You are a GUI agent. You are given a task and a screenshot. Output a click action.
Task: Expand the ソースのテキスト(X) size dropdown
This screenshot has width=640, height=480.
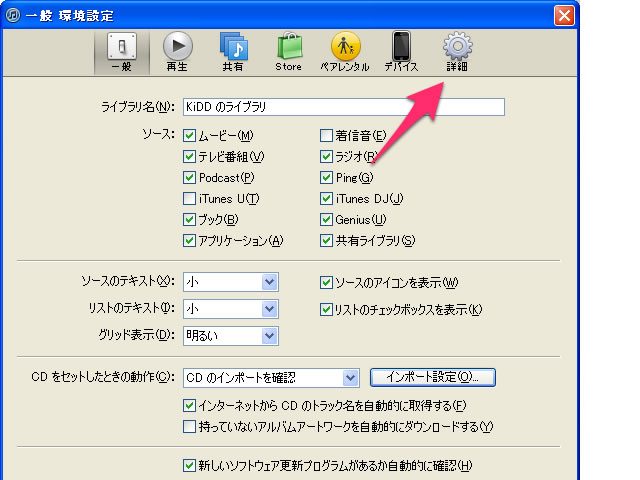(x=231, y=282)
